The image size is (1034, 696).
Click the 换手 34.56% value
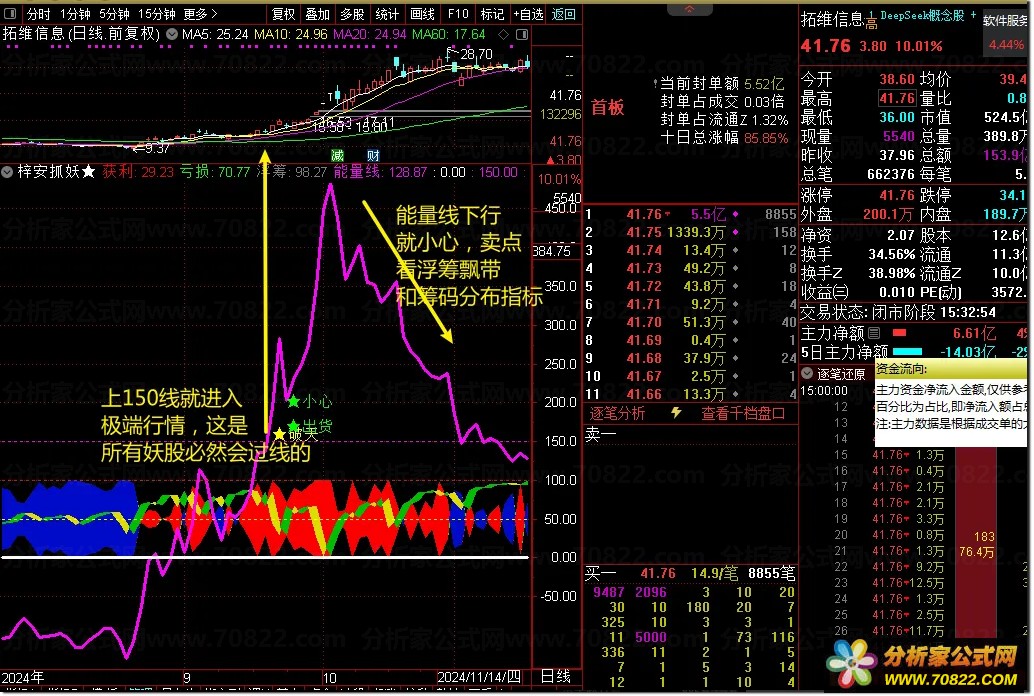point(892,254)
